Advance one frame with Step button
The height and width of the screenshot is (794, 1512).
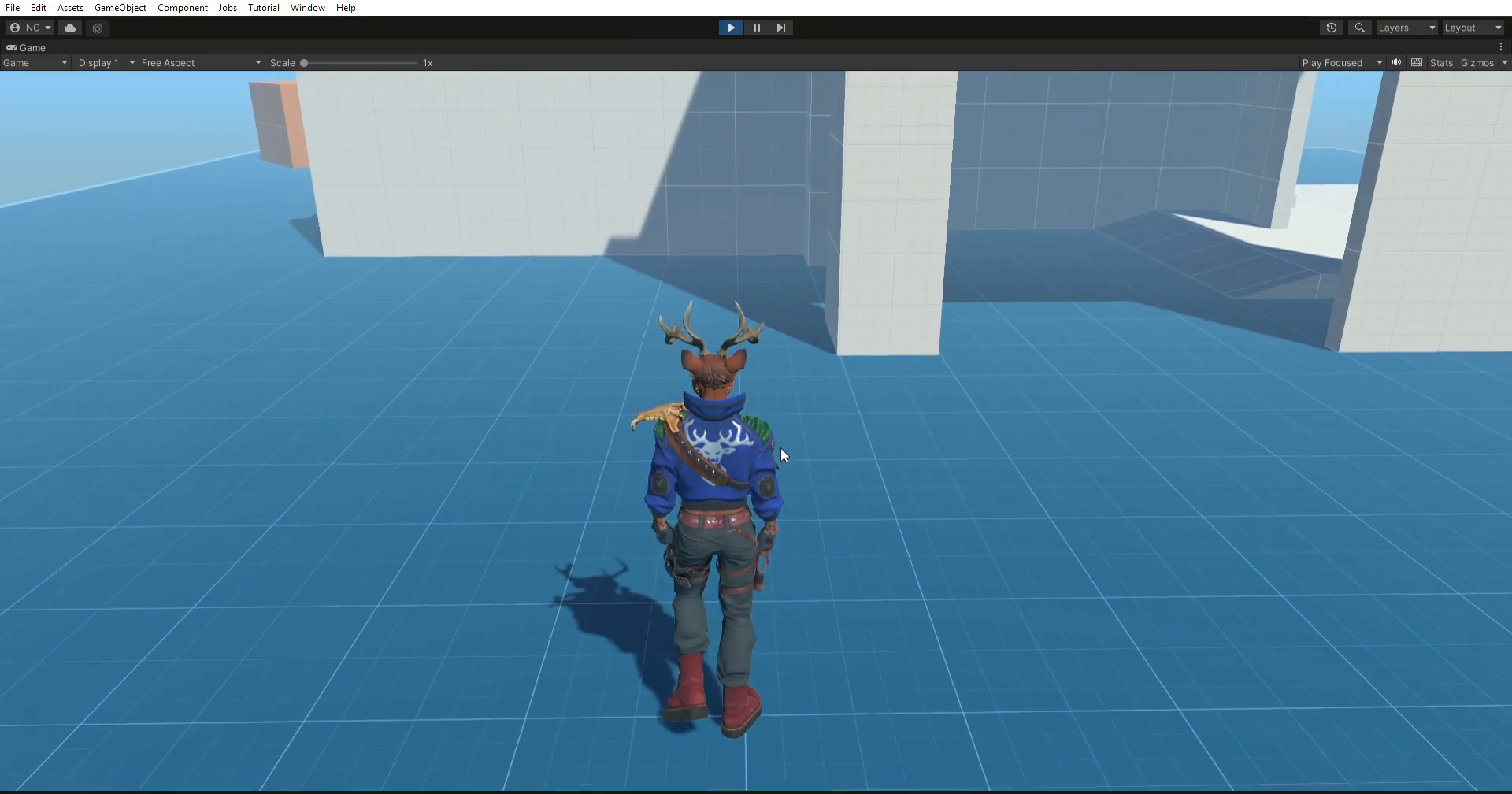tap(781, 28)
